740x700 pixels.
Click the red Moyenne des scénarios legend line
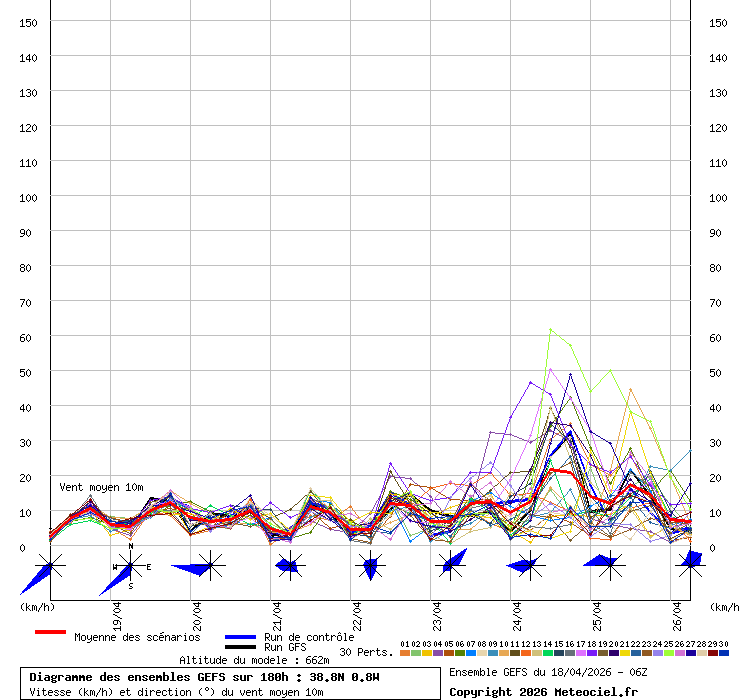[x=50, y=633]
